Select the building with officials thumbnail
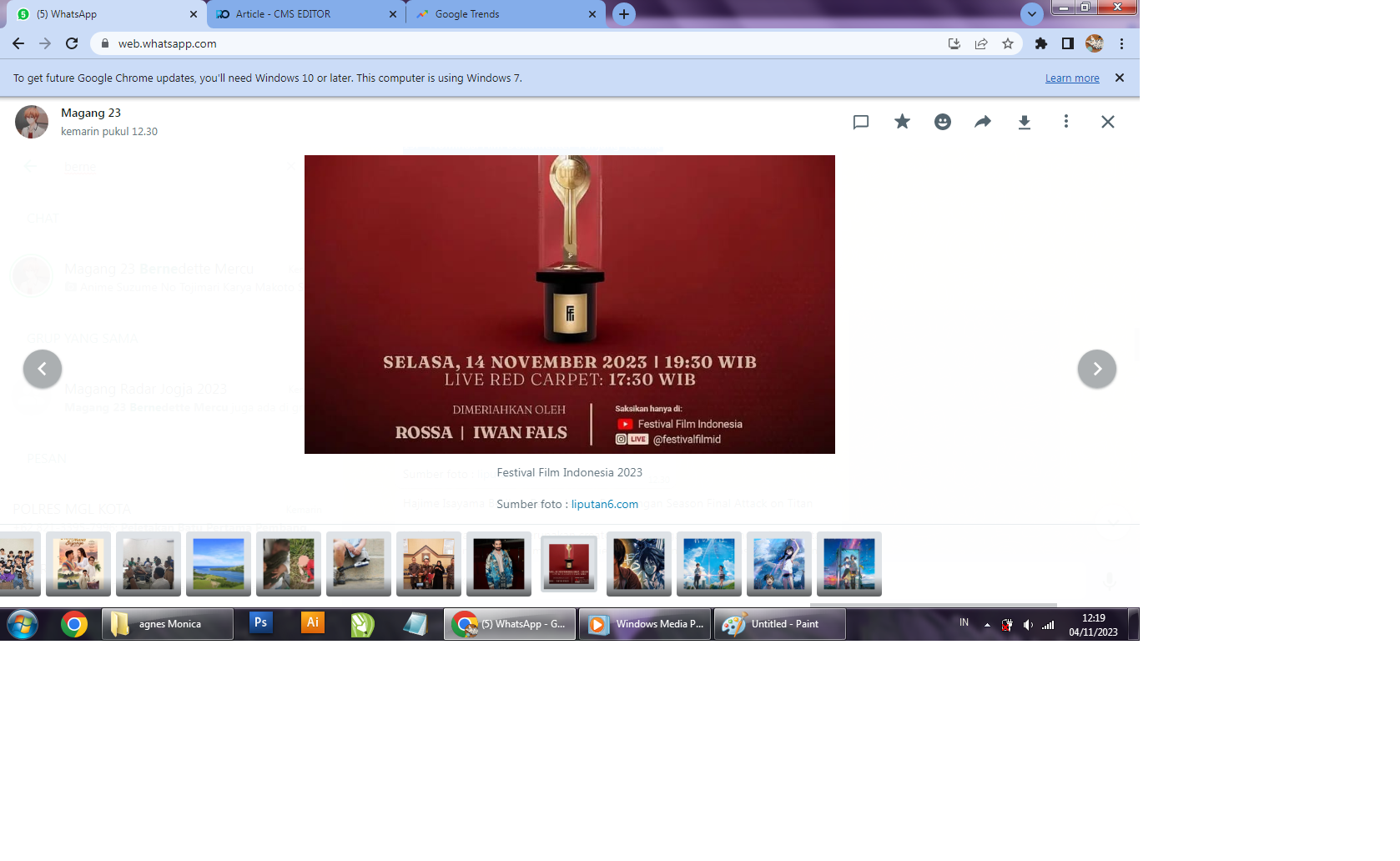Screen dimensions: 1400x861 [x=429, y=564]
